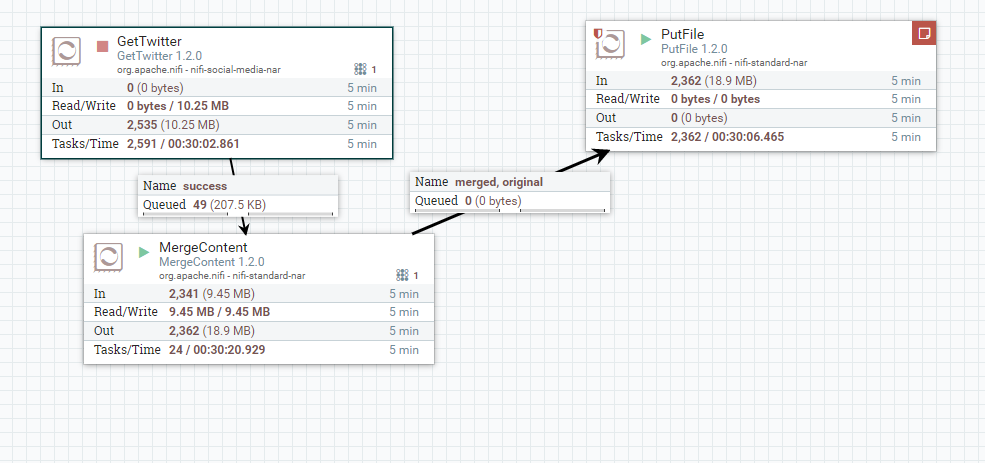Click Queued 49 (207.5 KB) on success connection
This screenshot has height=463, width=985.
pos(204,204)
